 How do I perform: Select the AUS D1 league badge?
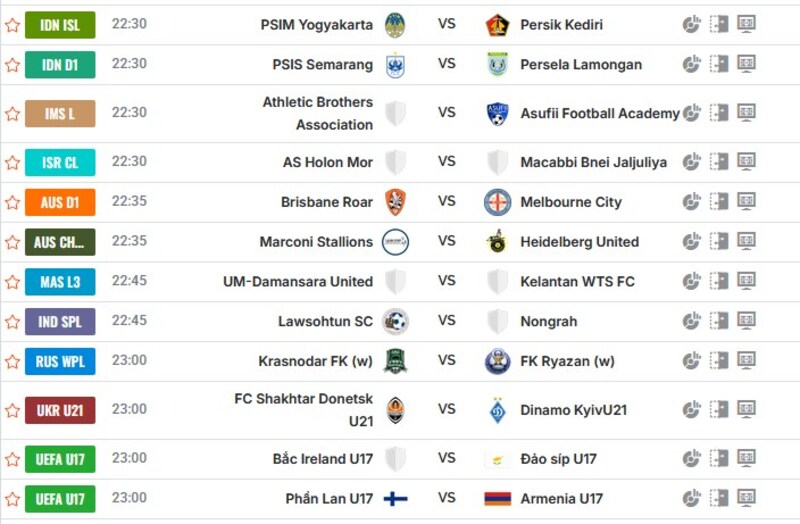coord(60,202)
